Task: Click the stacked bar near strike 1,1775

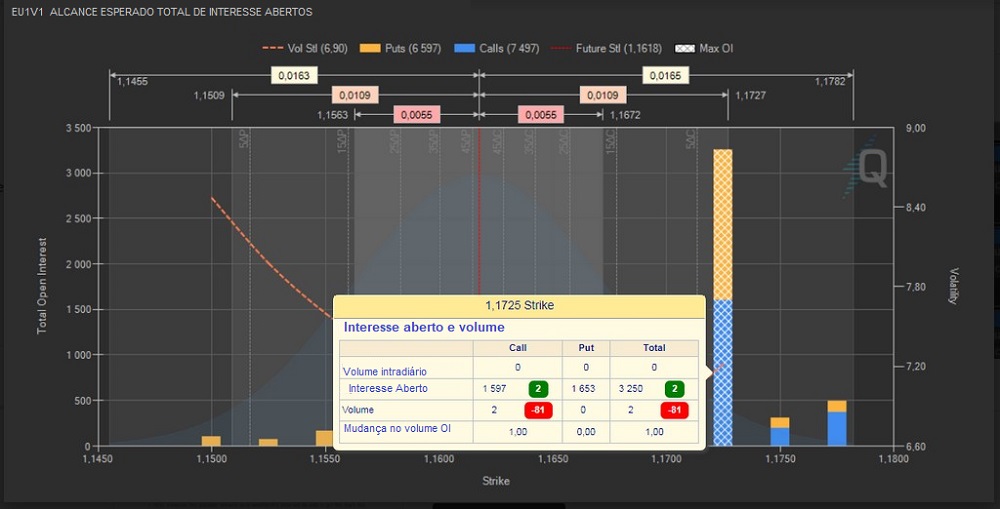Action: tap(836, 423)
